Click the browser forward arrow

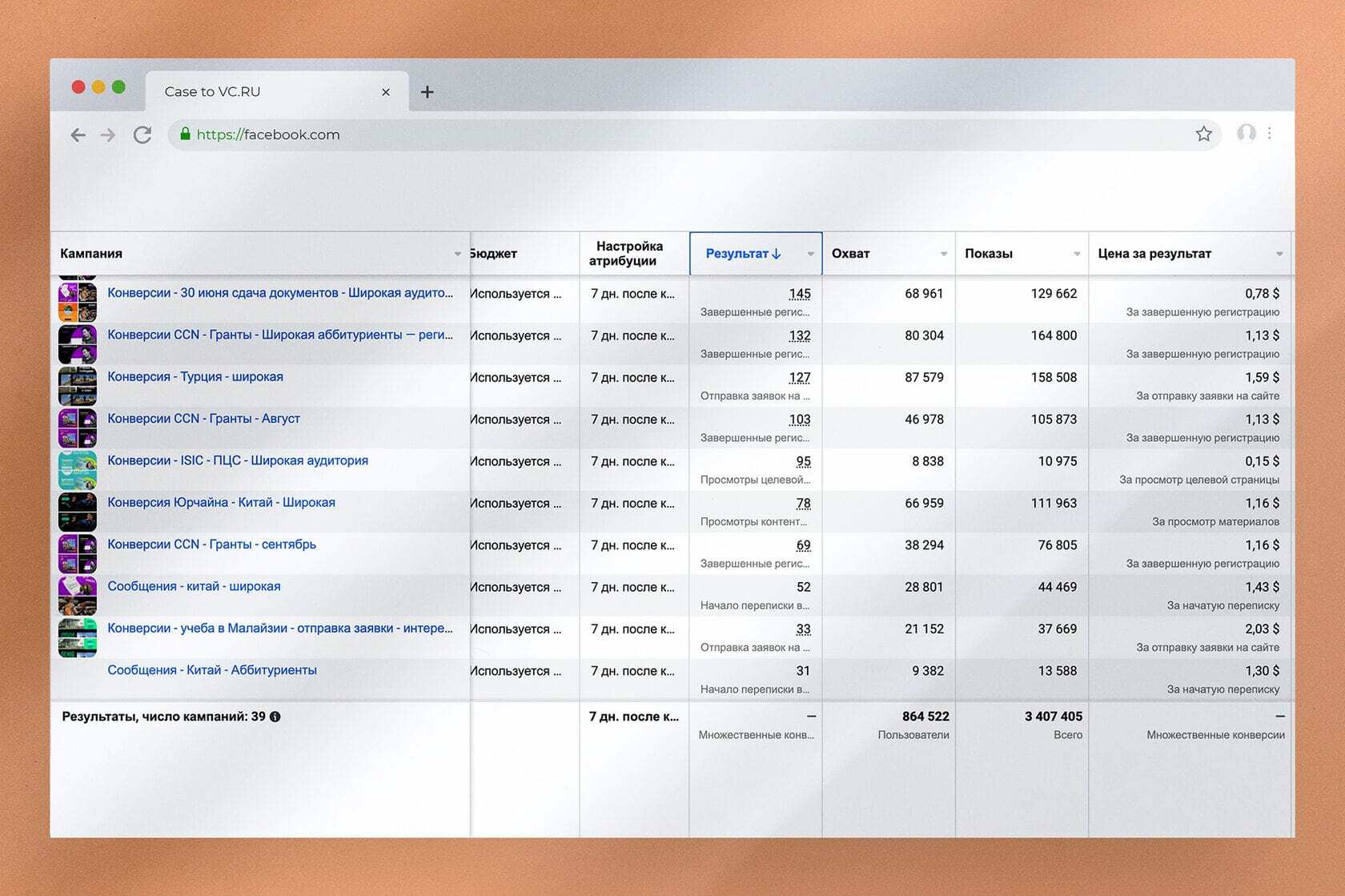click(x=108, y=135)
